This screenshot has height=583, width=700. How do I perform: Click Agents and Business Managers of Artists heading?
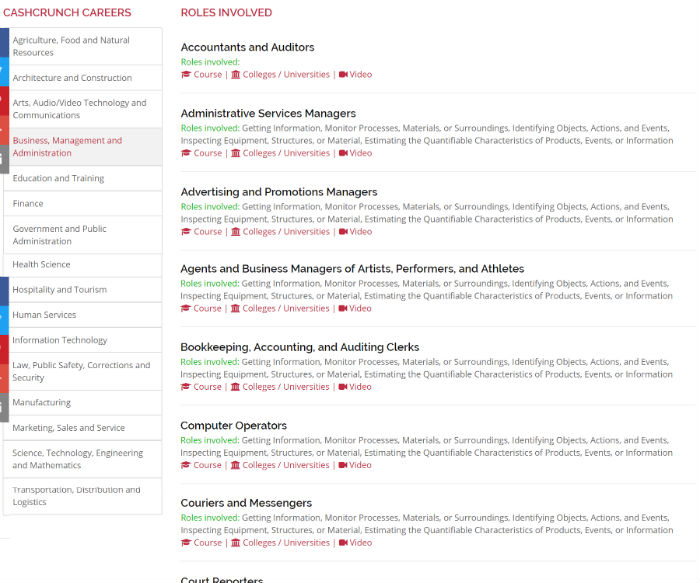(x=352, y=269)
